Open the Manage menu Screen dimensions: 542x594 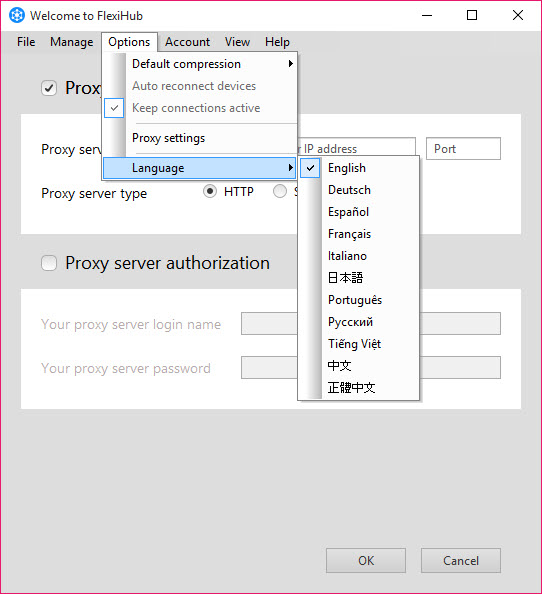71,42
